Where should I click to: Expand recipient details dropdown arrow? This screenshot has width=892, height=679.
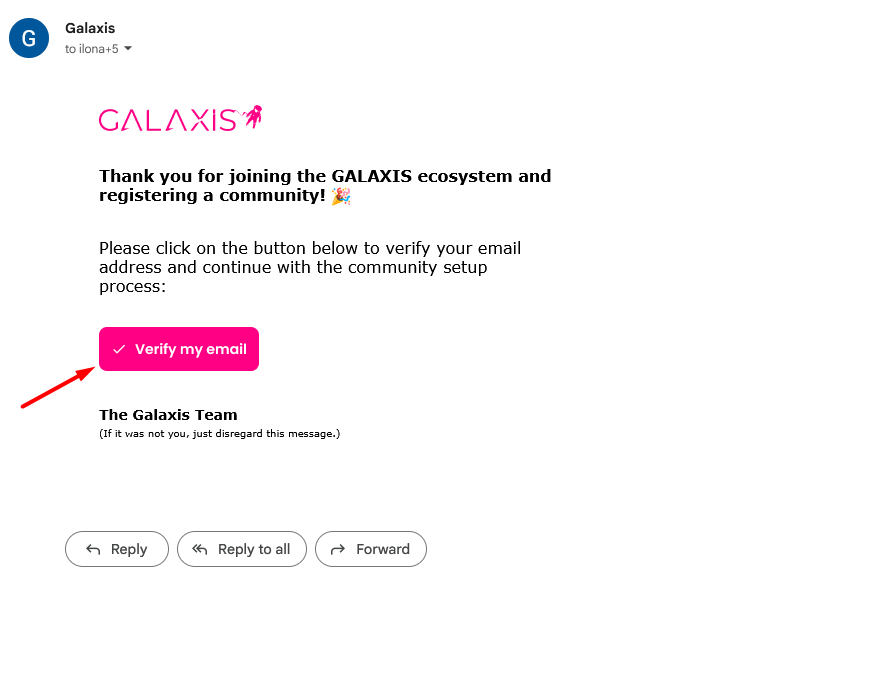pos(128,49)
